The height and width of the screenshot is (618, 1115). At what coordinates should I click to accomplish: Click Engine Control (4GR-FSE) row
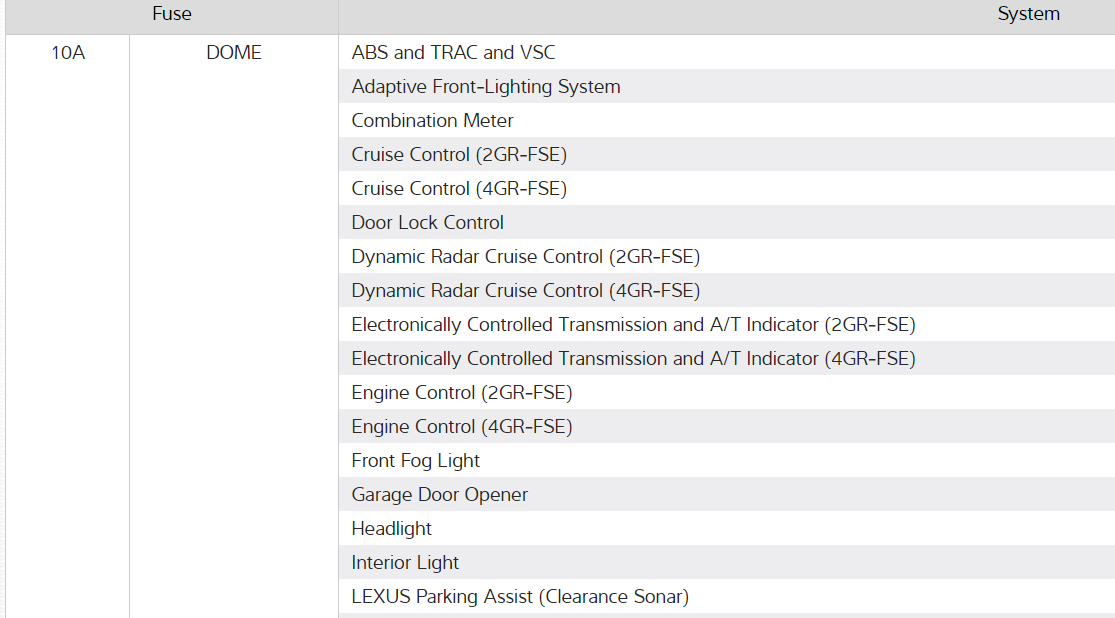(x=462, y=427)
